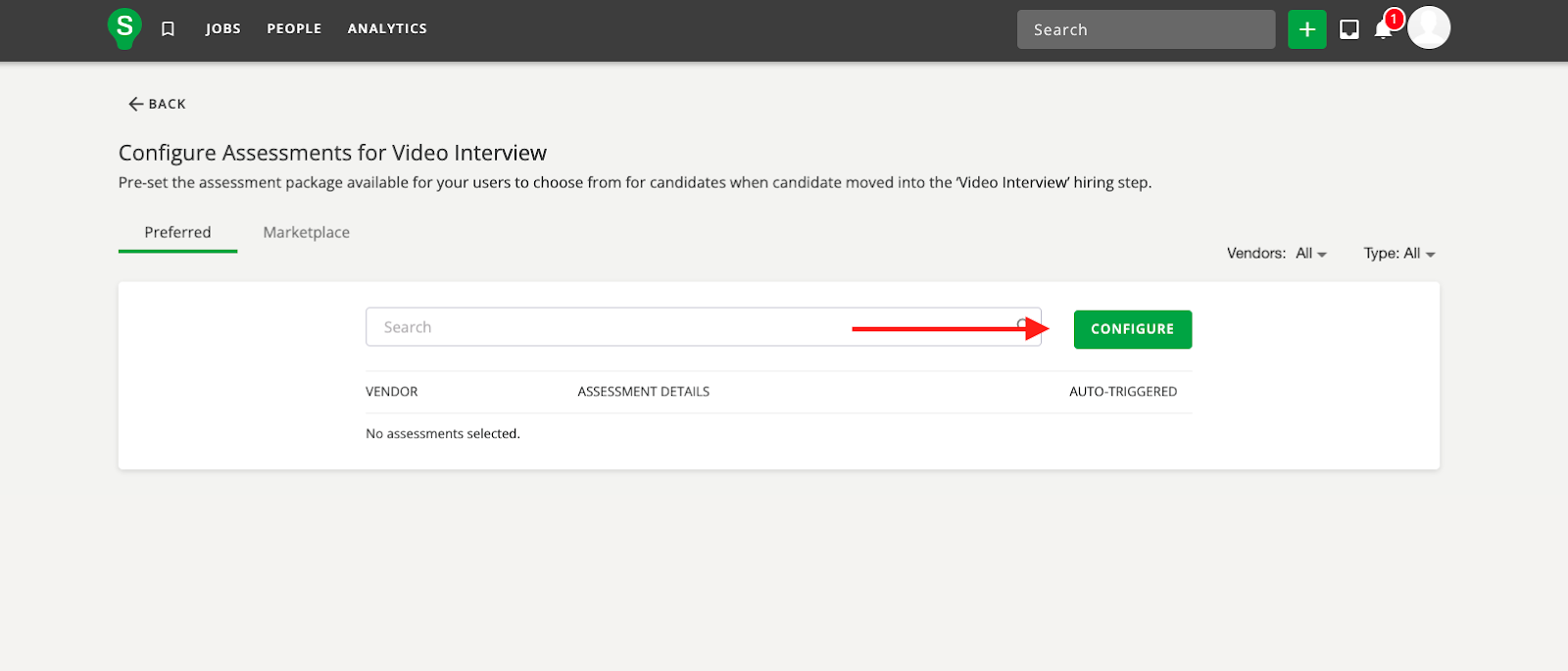Open the inbox tray icon

[x=1349, y=29]
